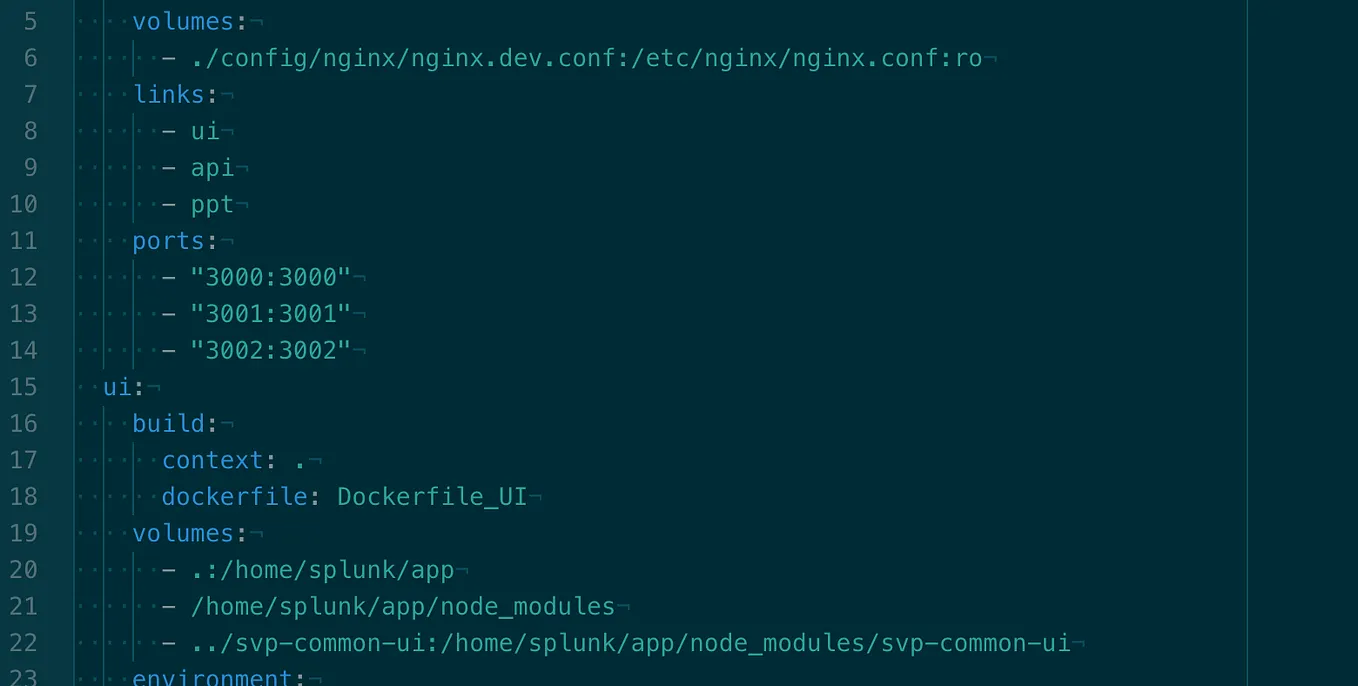Click line number 5 in the gutter
Image resolution: width=1358 pixels, height=686 pixels.
[x=30, y=21]
